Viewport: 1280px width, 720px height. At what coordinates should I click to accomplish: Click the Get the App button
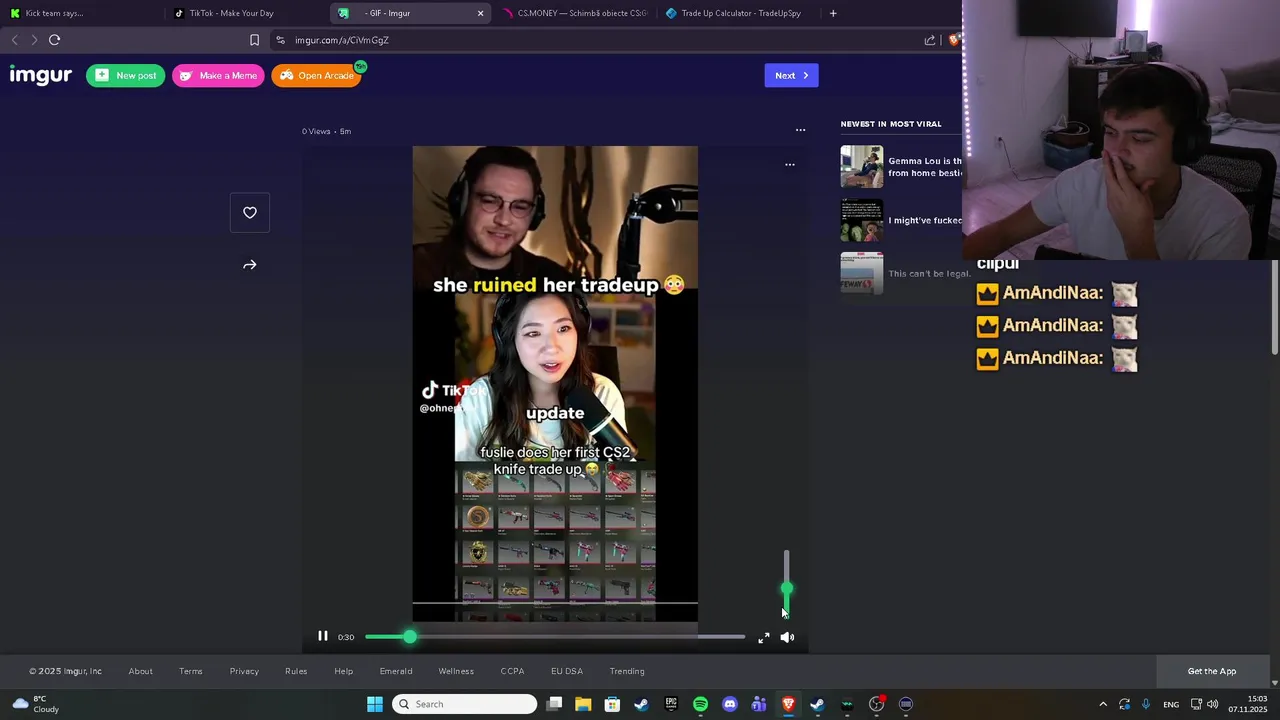click(x=1212, y=671)
